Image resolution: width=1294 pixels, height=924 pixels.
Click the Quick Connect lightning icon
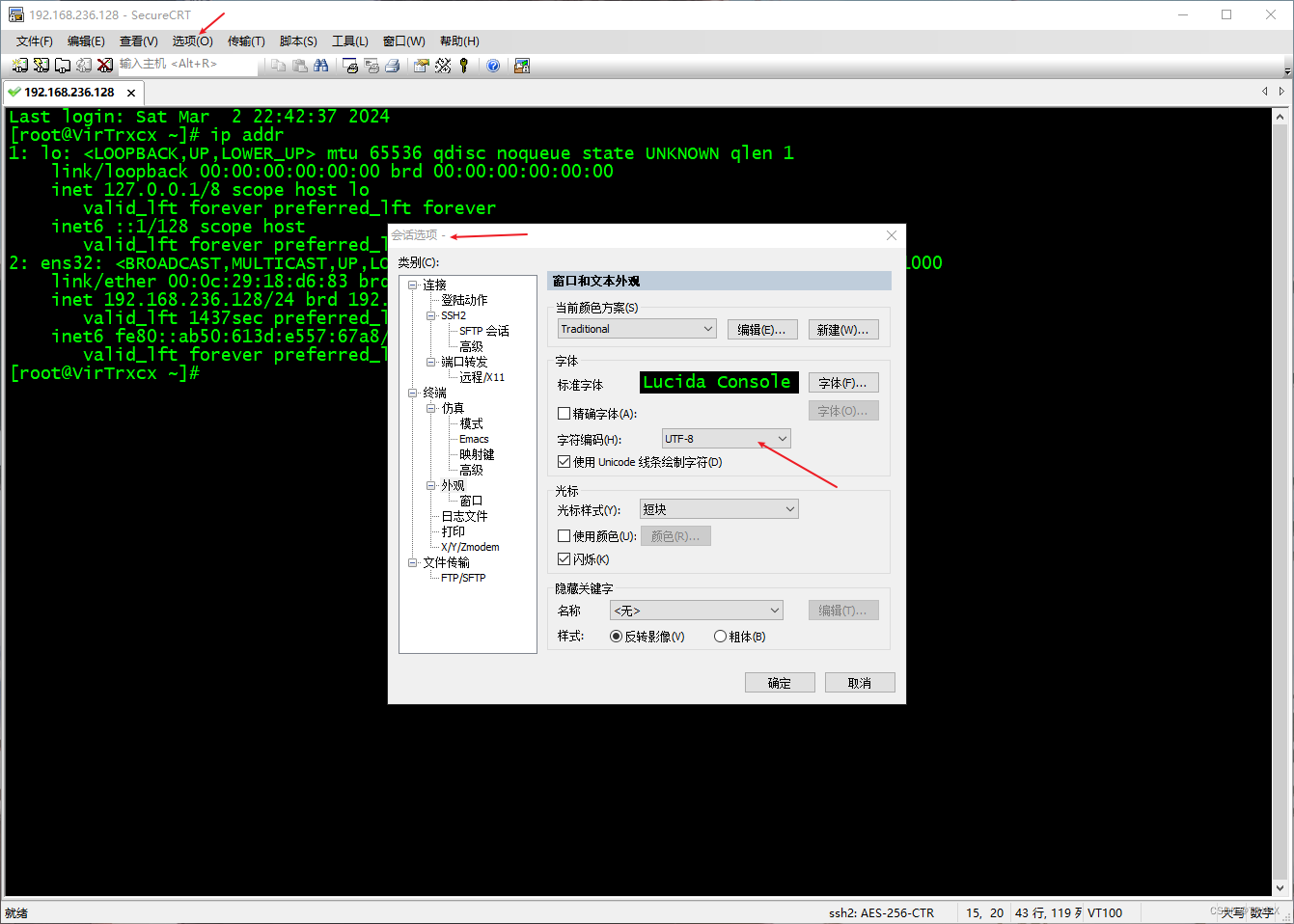(x=41, y=66)
